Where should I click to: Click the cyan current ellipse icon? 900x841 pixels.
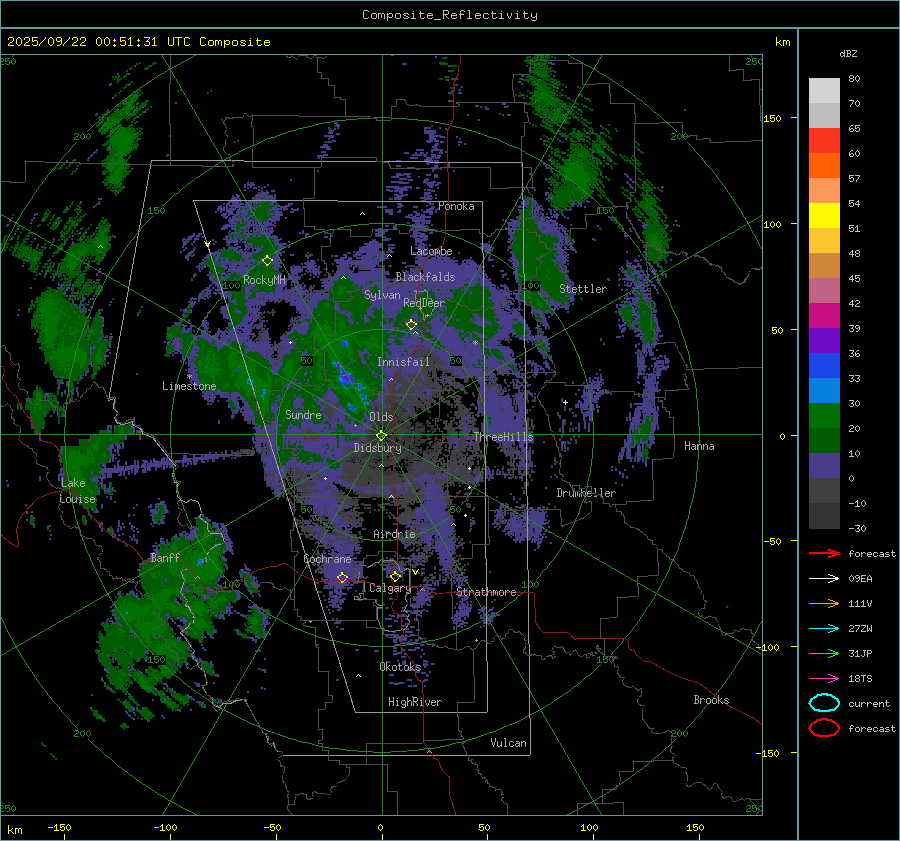click(823, 703)
